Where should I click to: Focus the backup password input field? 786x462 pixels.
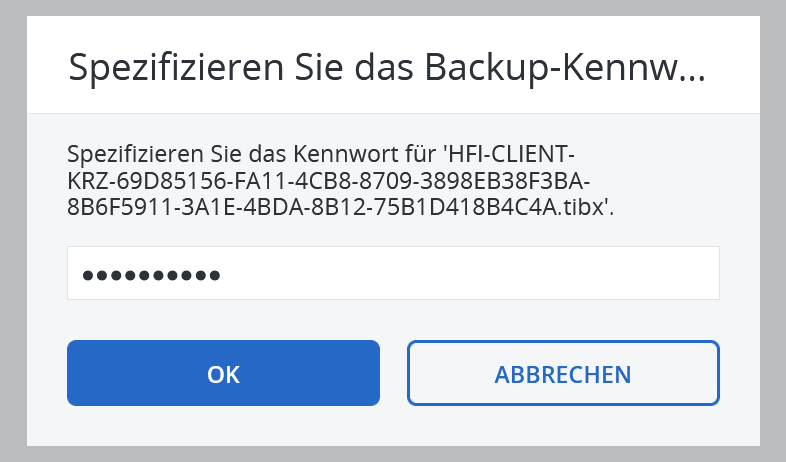(x=393, y=273)
